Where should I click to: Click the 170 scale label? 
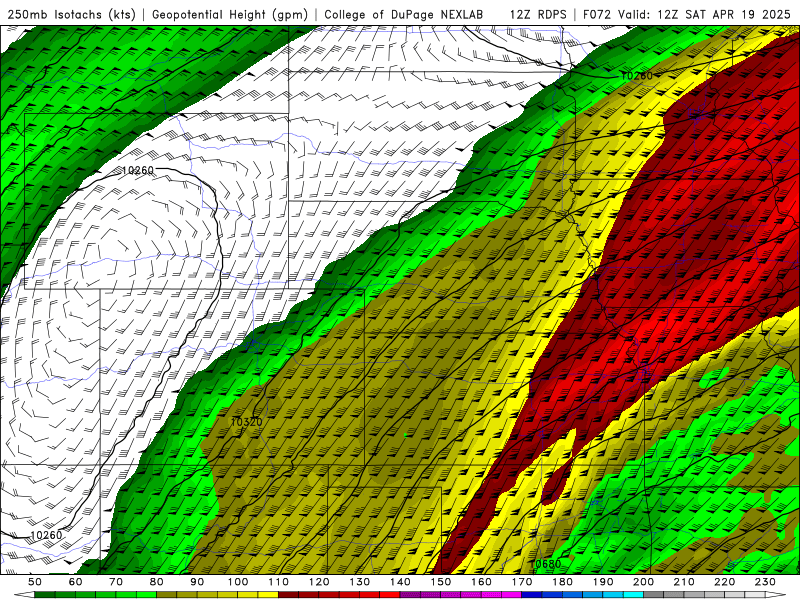coord(522,582)
